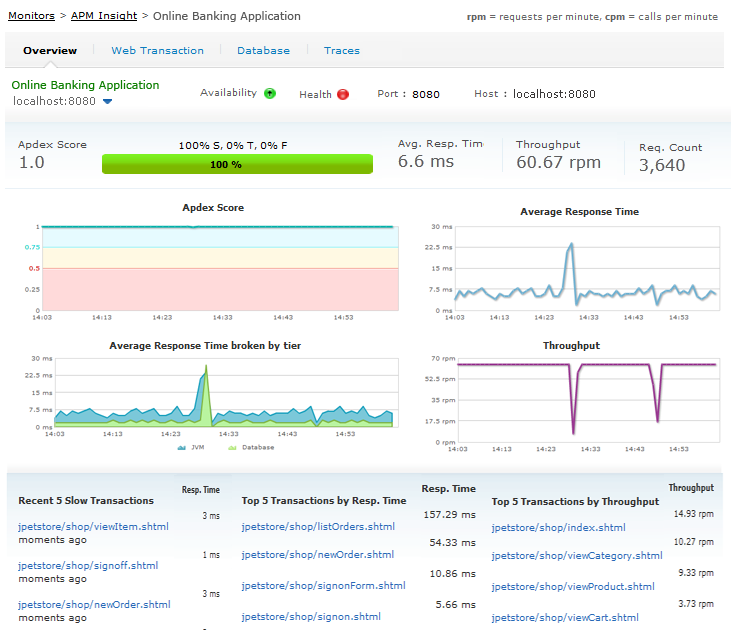Click the green Availability status icon
Viewport: 731px width, 630px height.
pos(269,94)
